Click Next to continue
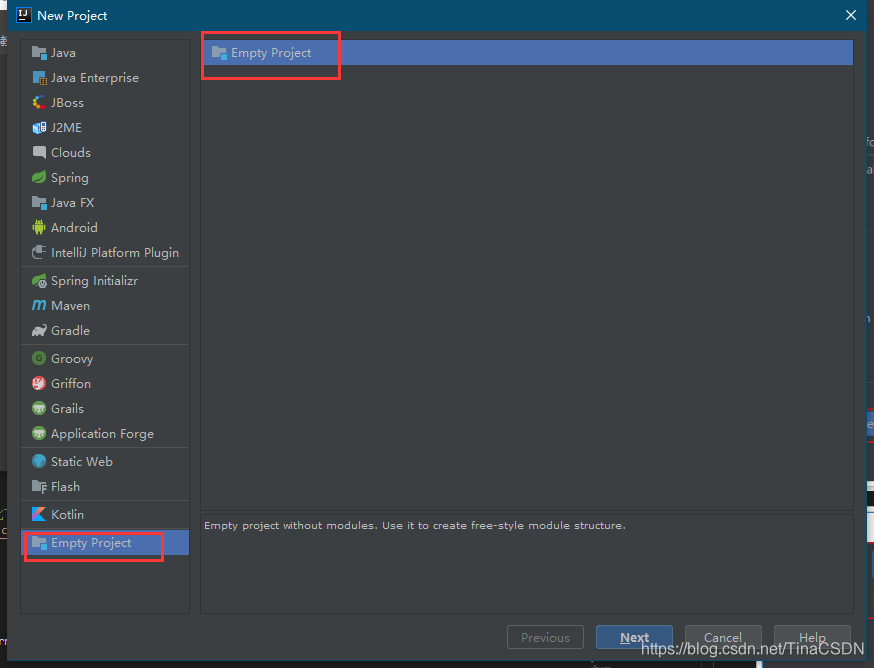Viewport: 874px width, 668px height. coord(634,637)
